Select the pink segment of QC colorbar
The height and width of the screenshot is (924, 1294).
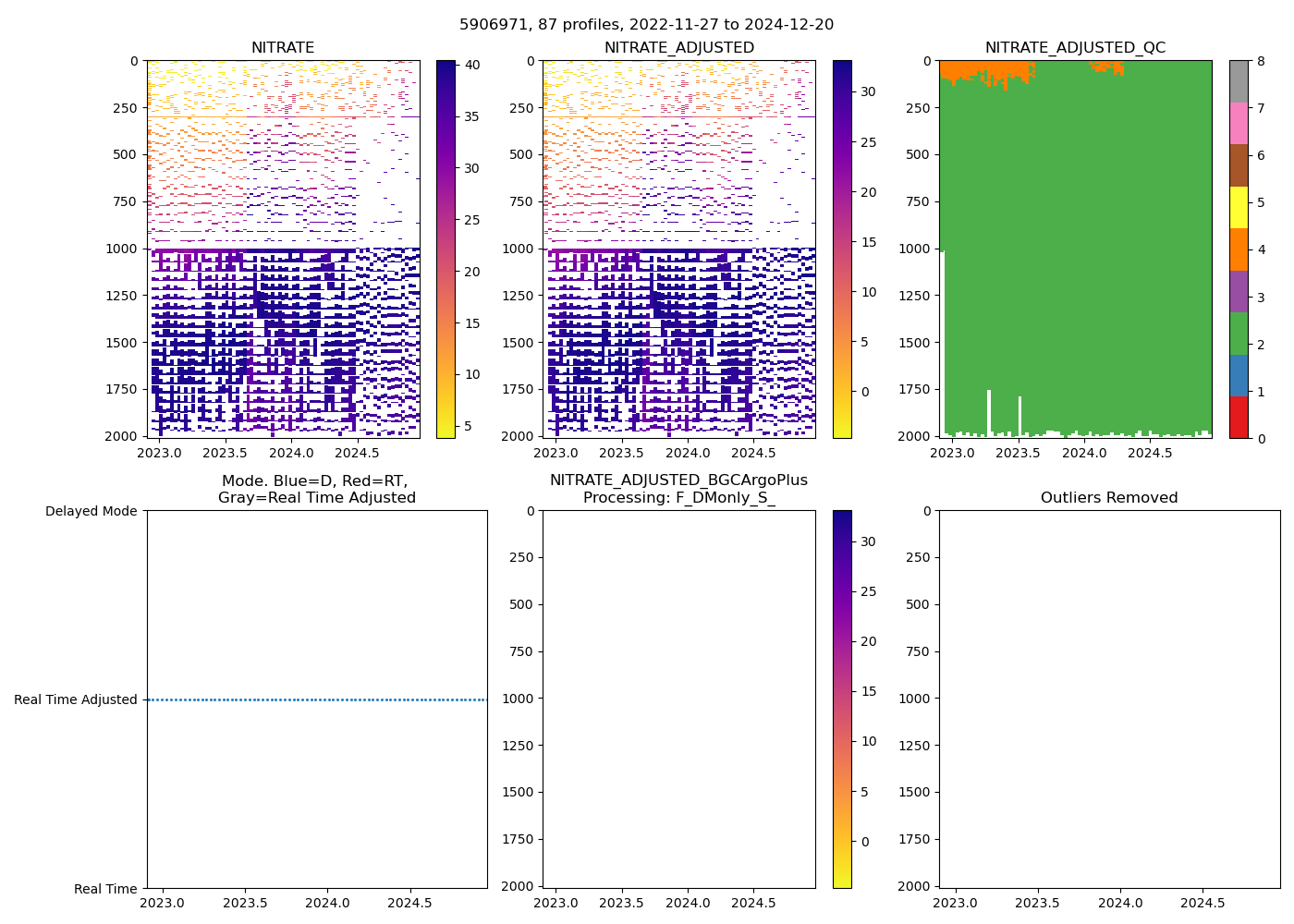tap(1239, 123)
